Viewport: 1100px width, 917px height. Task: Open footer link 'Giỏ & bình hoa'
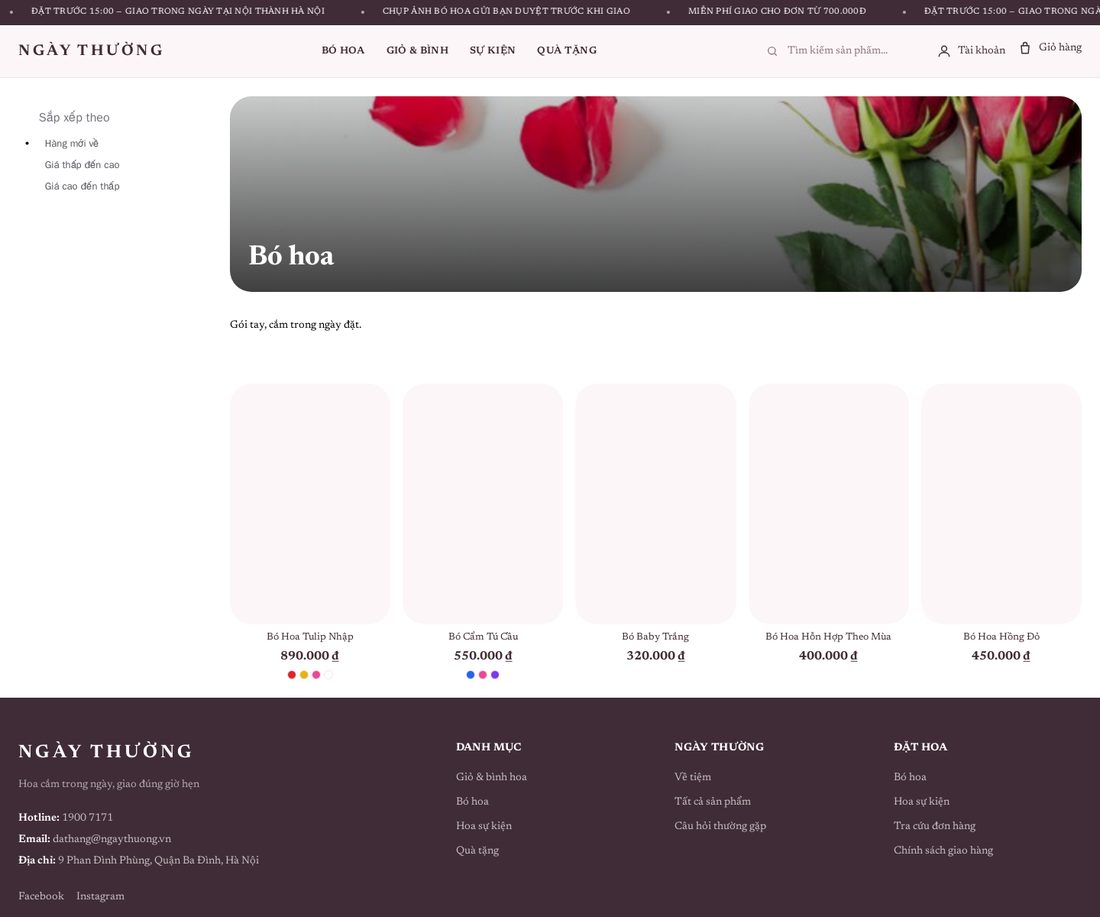(491, 777)
